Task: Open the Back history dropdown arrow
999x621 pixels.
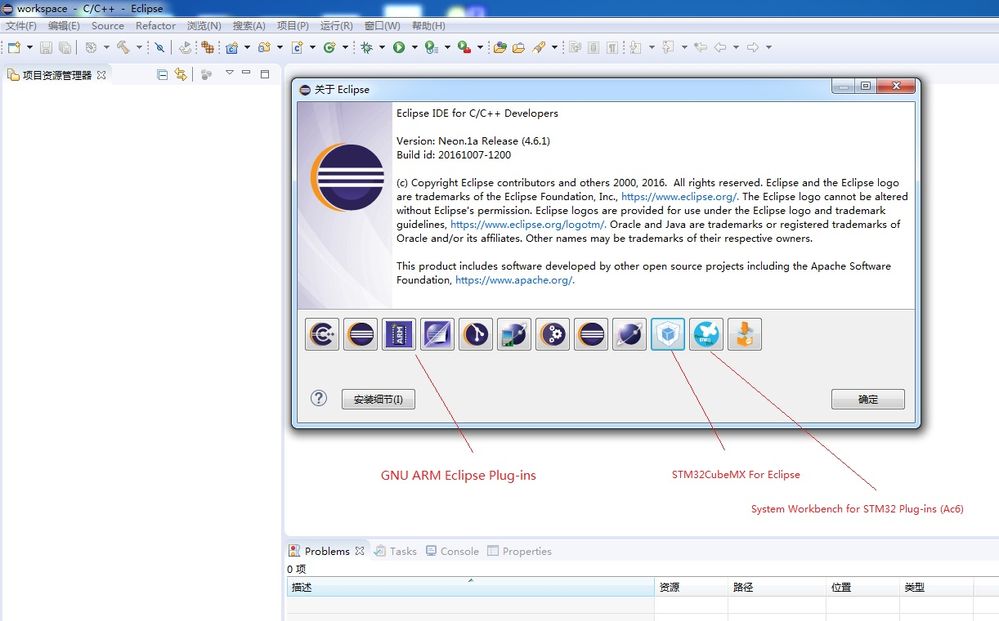Action: click(x=736, y=47)
